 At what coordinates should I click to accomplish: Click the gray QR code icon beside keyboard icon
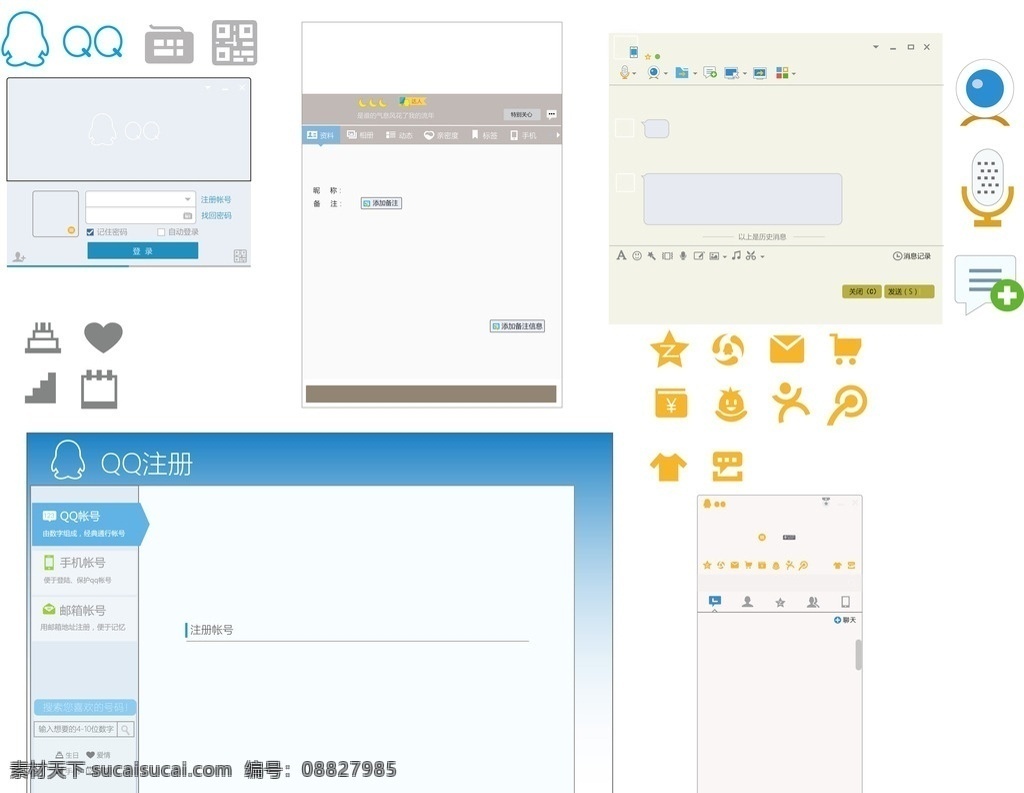pos(234,43)
